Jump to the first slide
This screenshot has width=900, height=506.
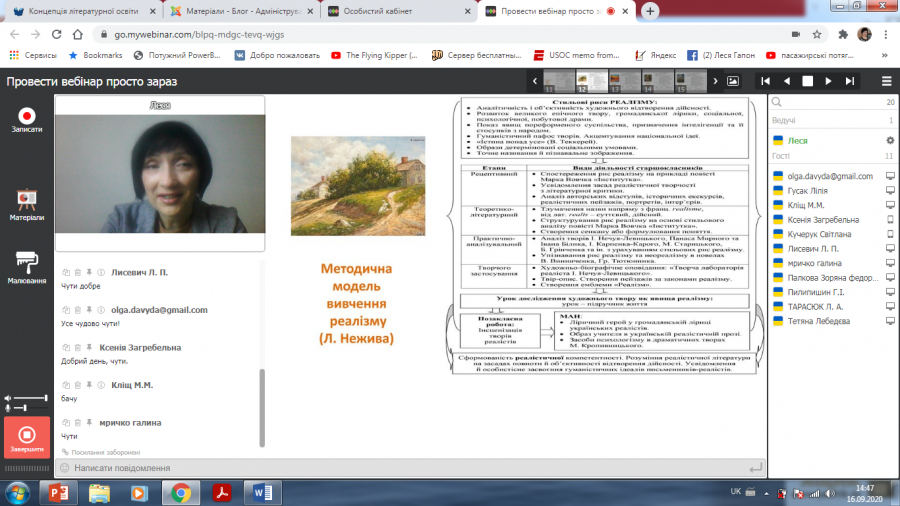click(765, 80)
